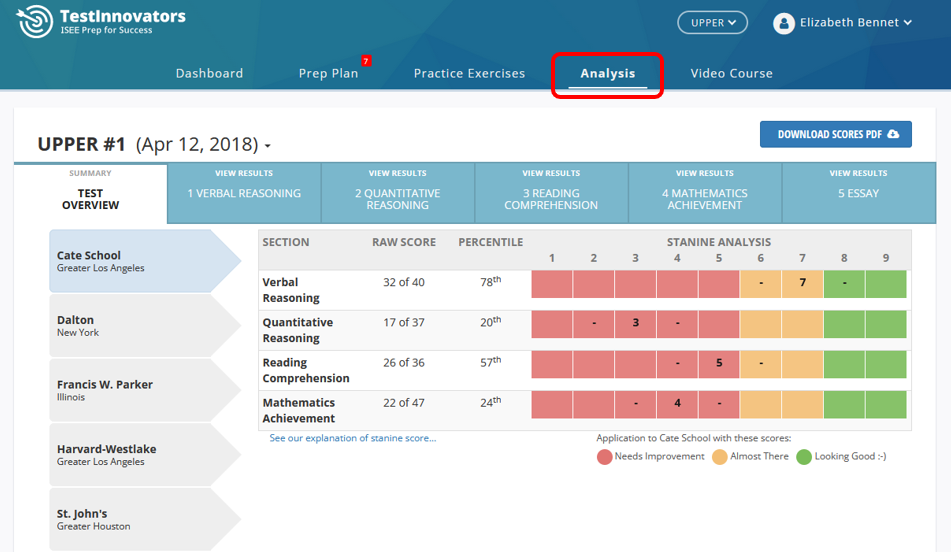
Task: Open the Video Course tab
Action: [731, 73]
